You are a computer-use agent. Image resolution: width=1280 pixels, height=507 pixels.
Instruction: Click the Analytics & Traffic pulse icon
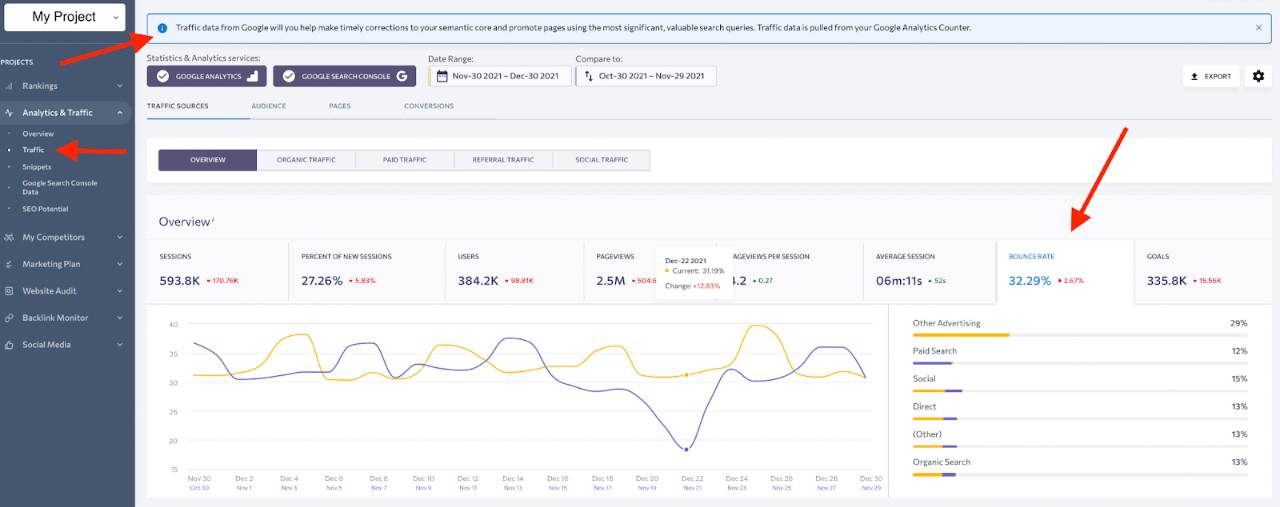tap(9, 113)
